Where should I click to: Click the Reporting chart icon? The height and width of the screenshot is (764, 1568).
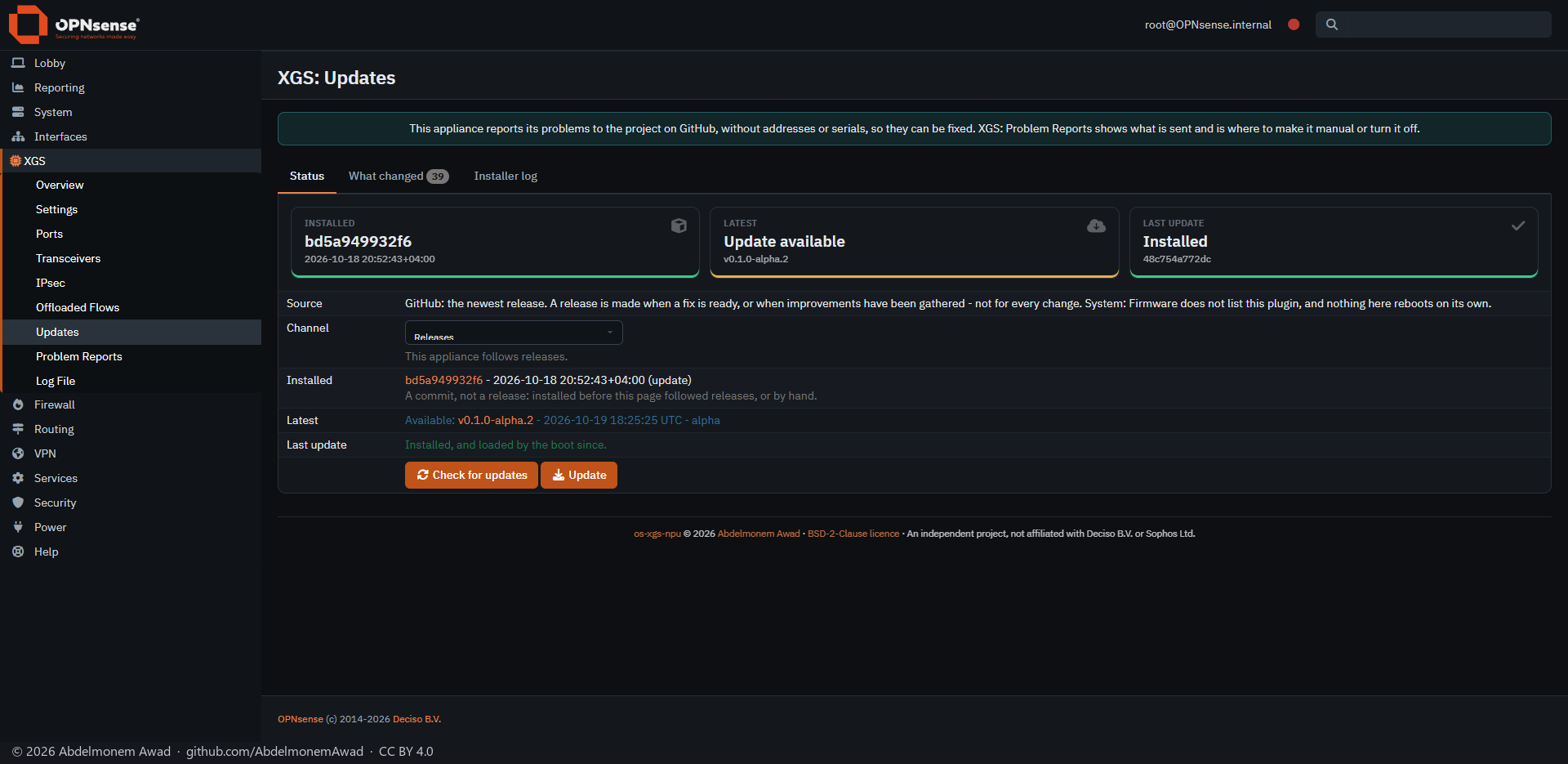[x=18, y=87]
